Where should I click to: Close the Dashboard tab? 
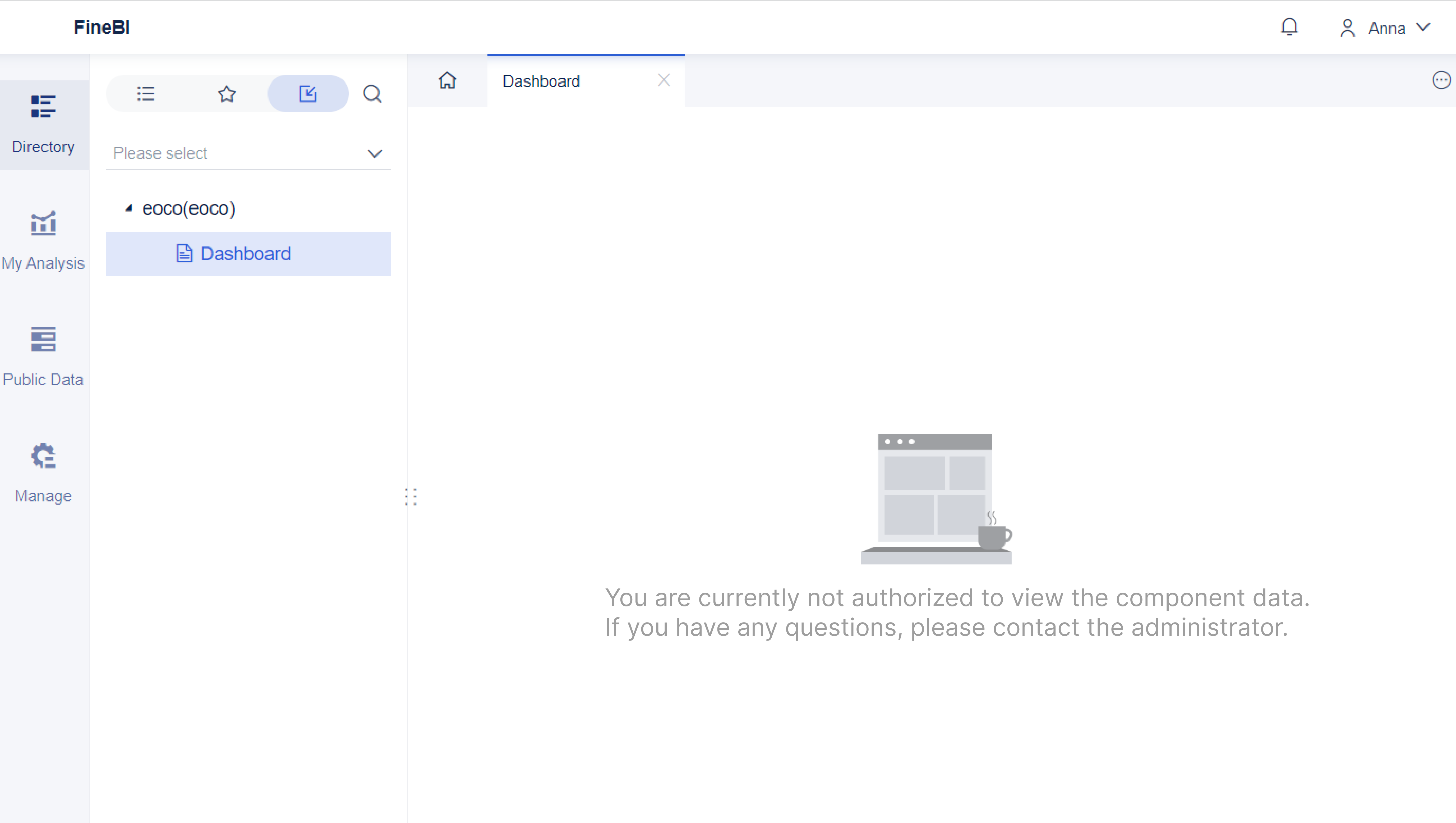coord(664,80)
